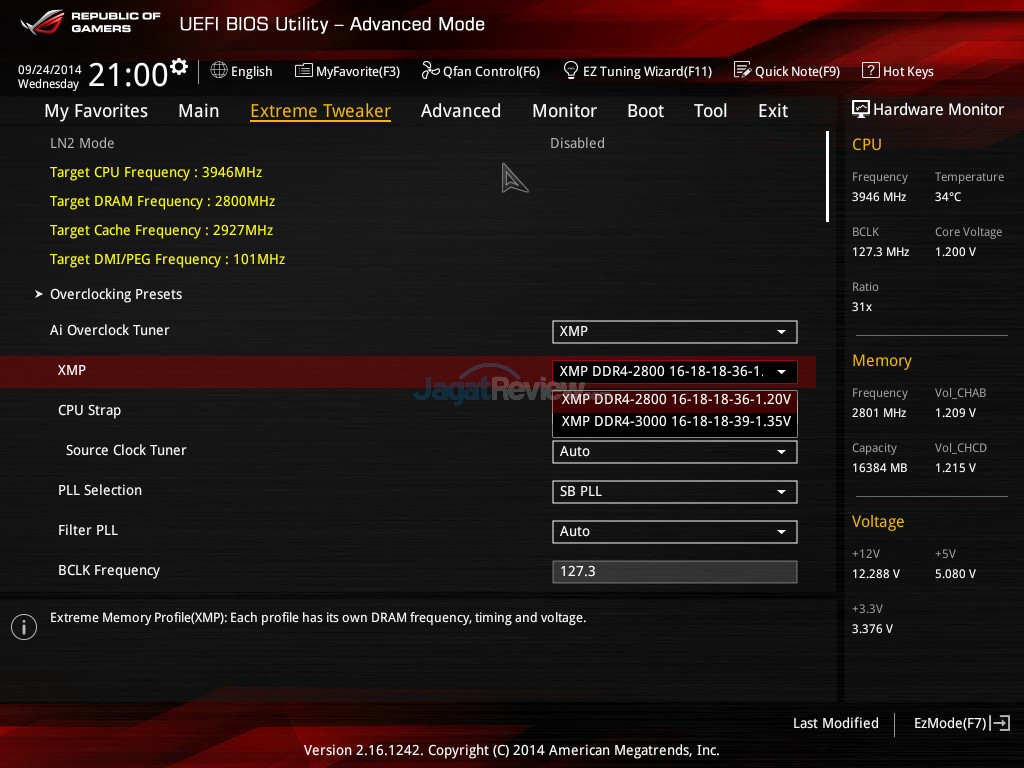
Task: Open the Source Clock Tuner dropdown
Action: [x=674, y=452]
